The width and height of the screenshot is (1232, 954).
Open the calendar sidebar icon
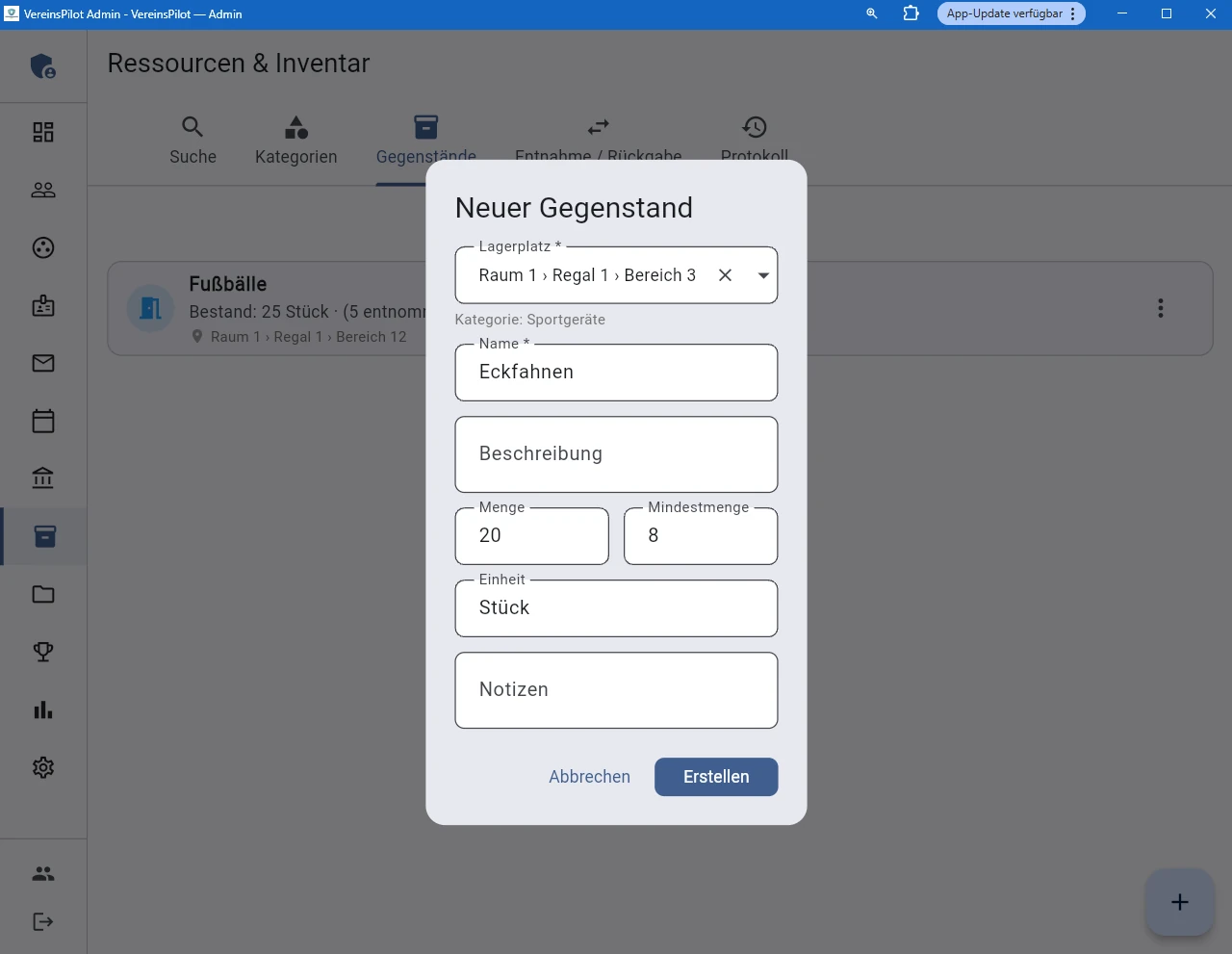(43, 421)
